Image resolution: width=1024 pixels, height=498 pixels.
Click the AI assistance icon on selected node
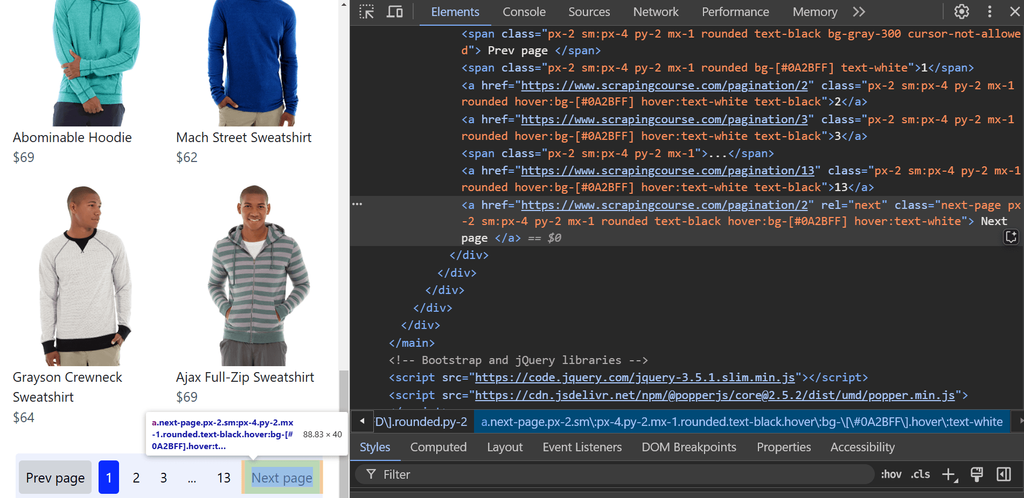coord(1010,238)
